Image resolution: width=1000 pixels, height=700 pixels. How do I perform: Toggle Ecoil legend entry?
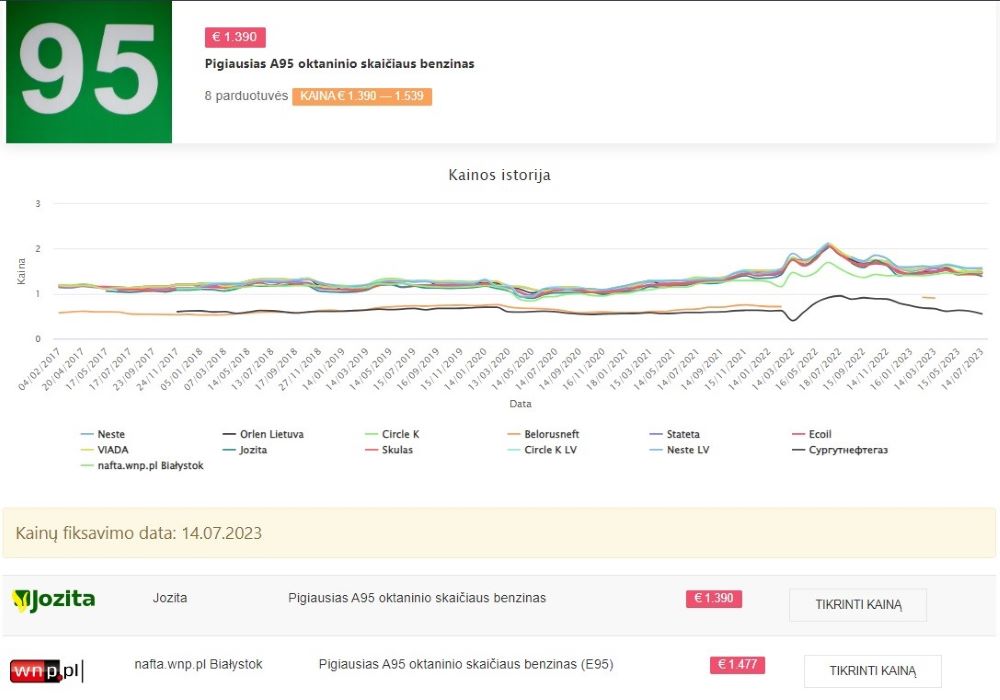pyautogui.click(x=811, y=434)
